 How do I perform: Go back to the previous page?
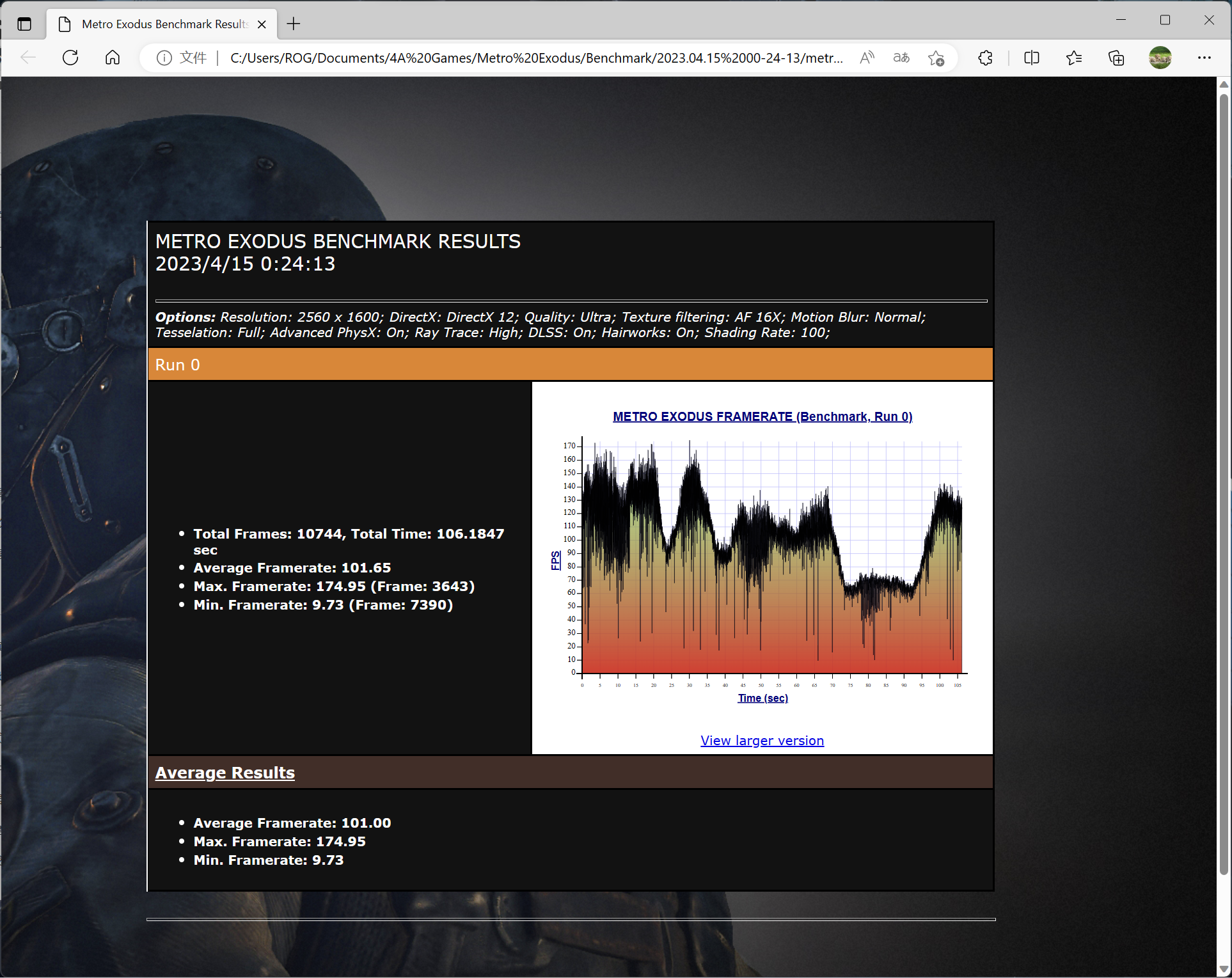point(28,58)
